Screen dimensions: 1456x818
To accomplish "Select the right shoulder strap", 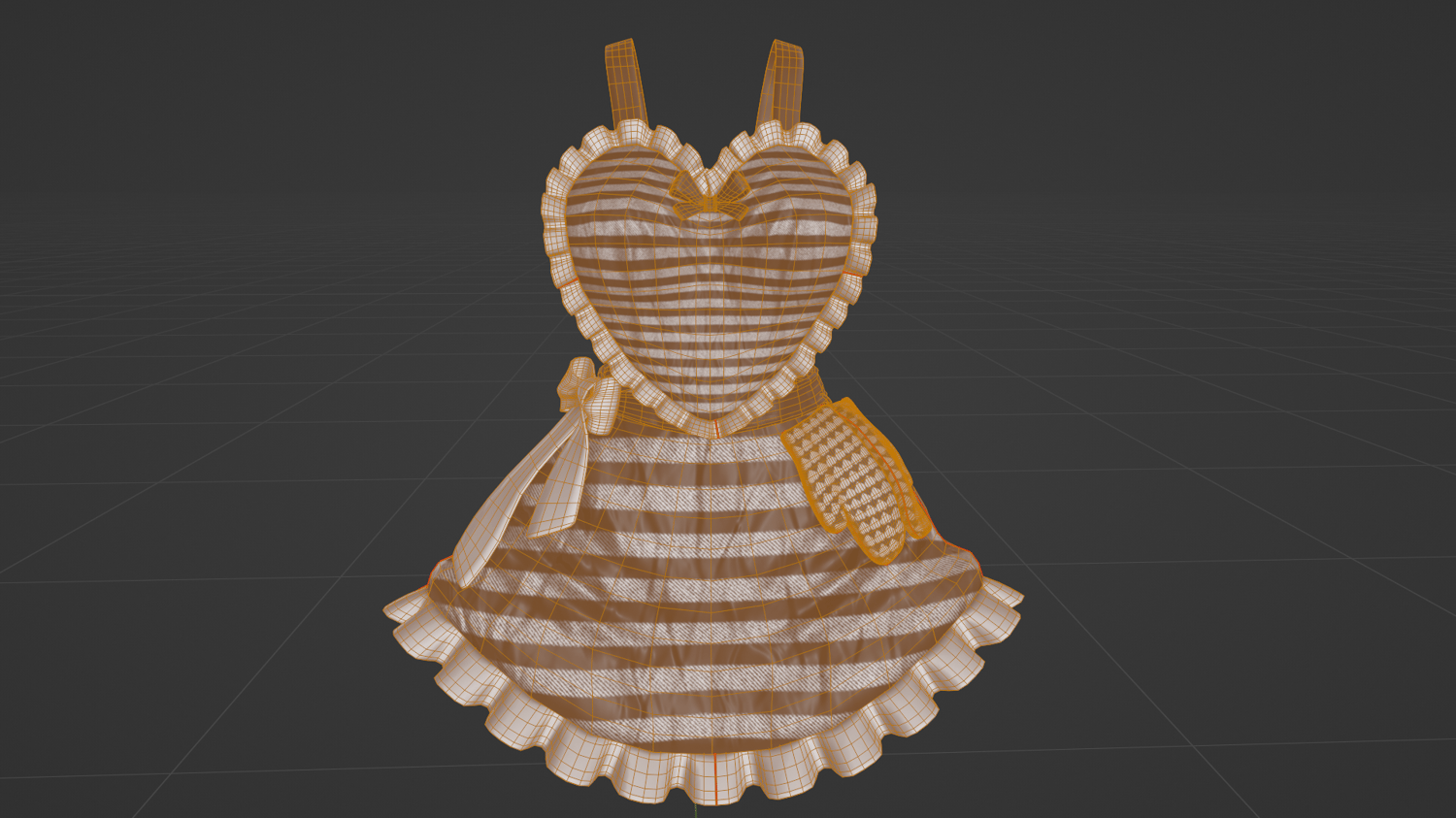I will pyautogui.click(x=782, y=84).
